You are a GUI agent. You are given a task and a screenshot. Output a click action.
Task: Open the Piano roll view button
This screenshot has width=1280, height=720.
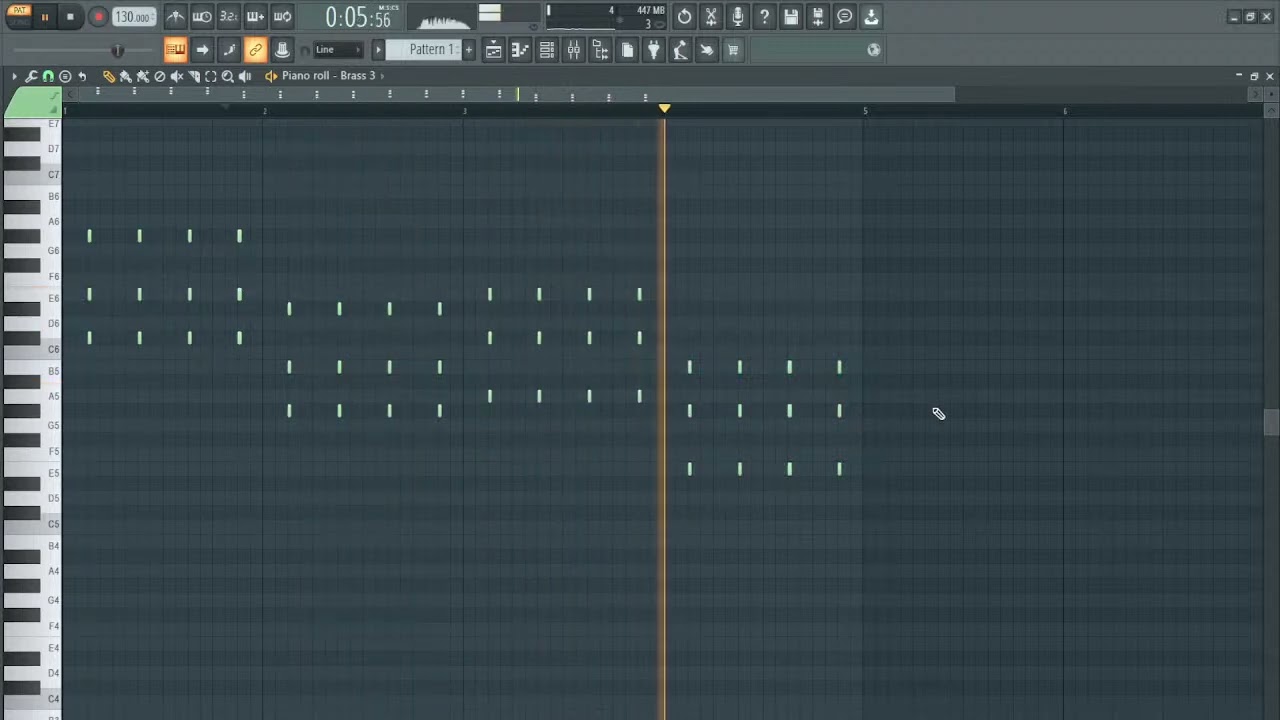pos(520,50)
